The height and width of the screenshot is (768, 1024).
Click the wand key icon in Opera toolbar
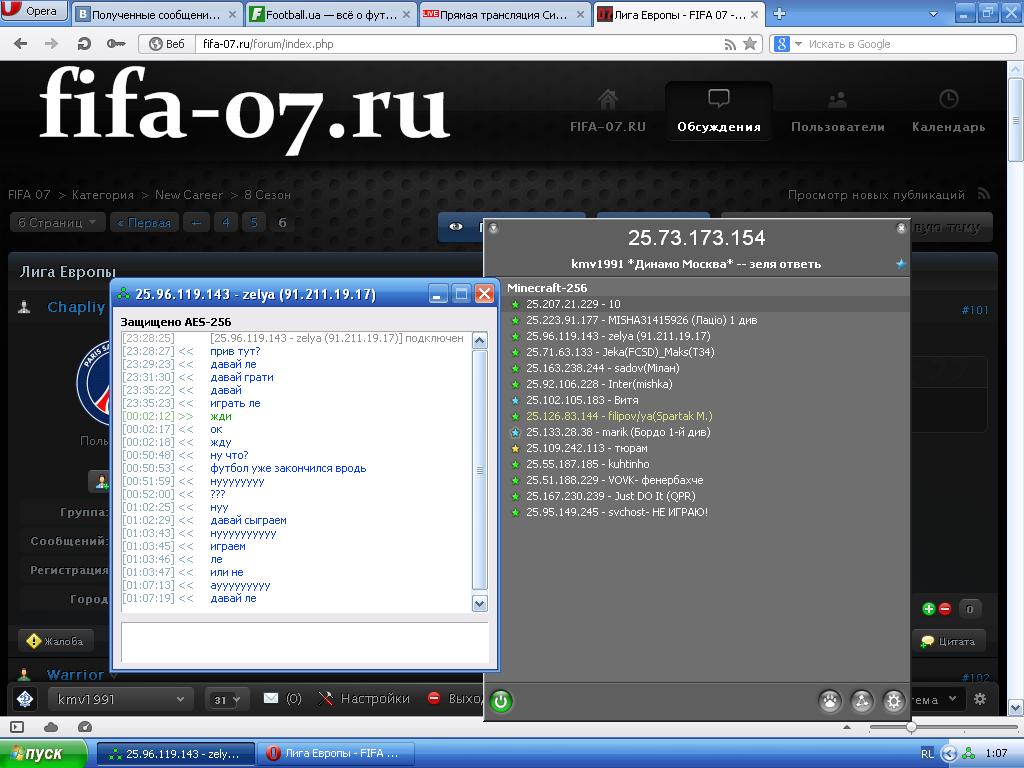(116, 44)
